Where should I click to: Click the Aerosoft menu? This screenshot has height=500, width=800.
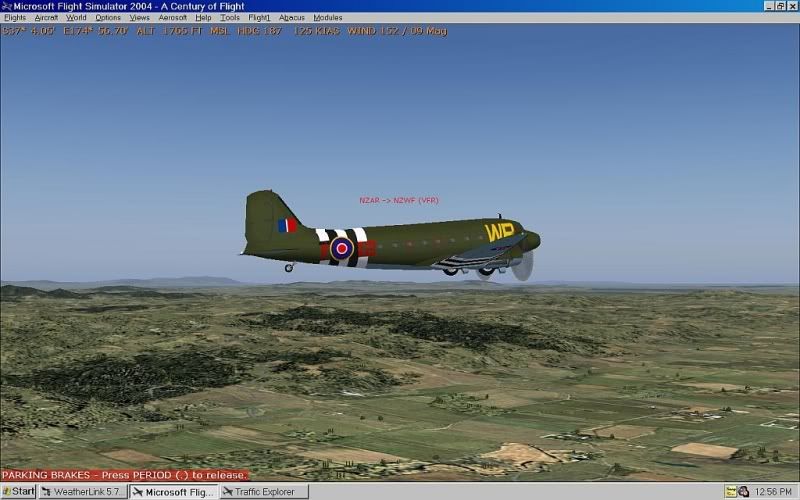pos(173,18)
